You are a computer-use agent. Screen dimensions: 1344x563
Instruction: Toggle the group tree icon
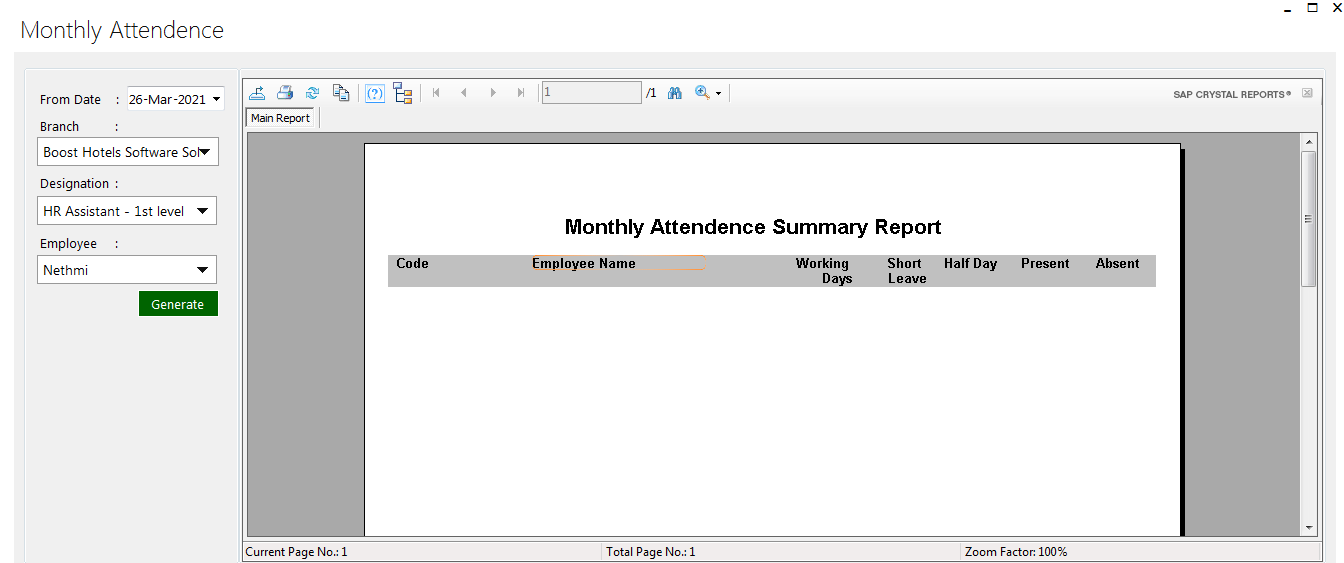point(403,93)
